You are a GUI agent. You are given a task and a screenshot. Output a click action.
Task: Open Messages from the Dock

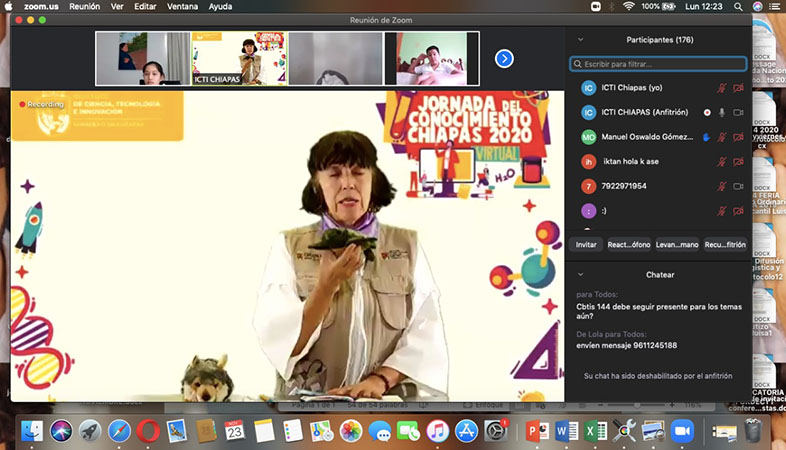(x=379, y=431)
